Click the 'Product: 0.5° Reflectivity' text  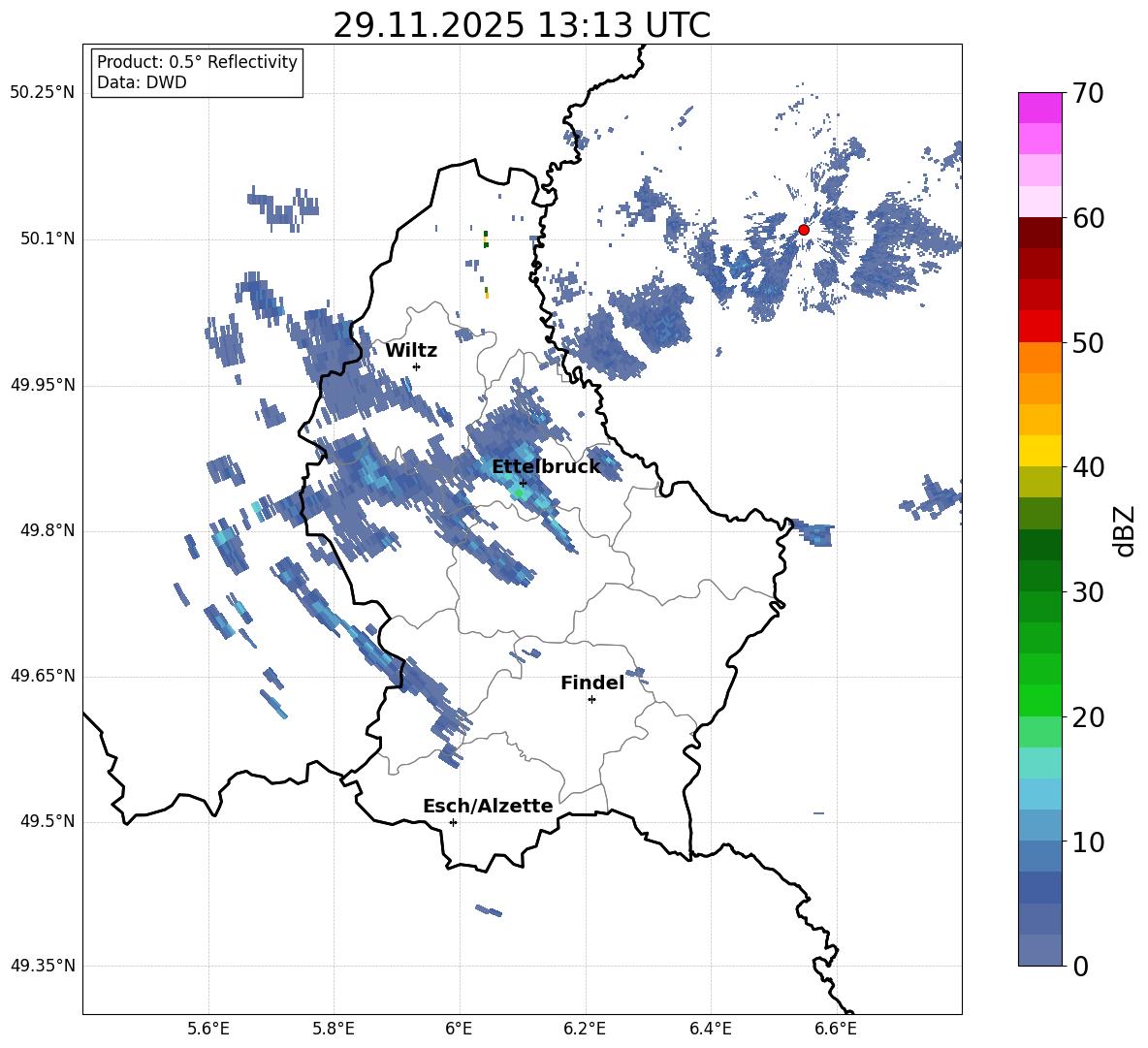[x=197, y=61]
